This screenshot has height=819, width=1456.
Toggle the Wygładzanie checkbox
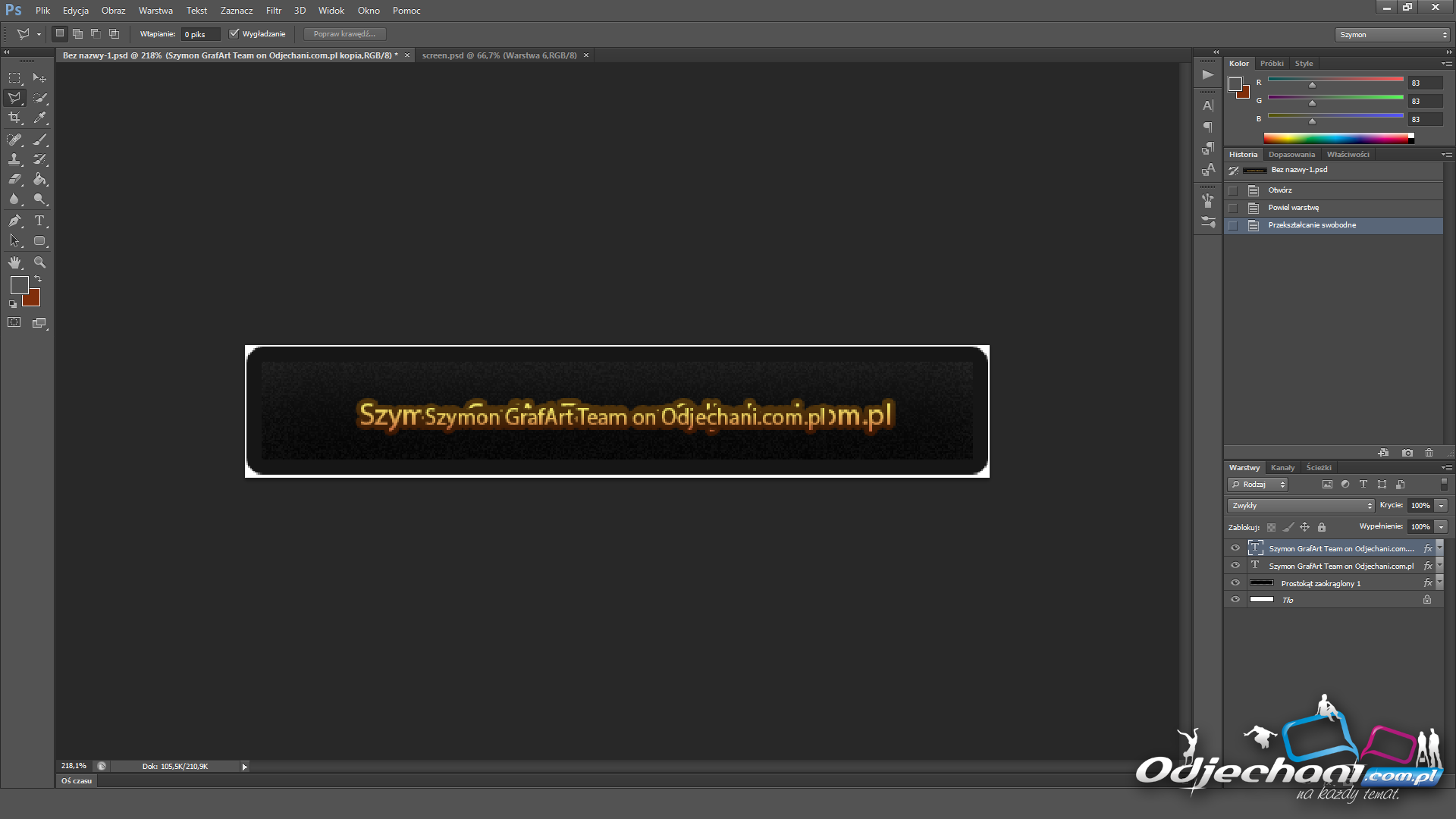tap(234, 33)
